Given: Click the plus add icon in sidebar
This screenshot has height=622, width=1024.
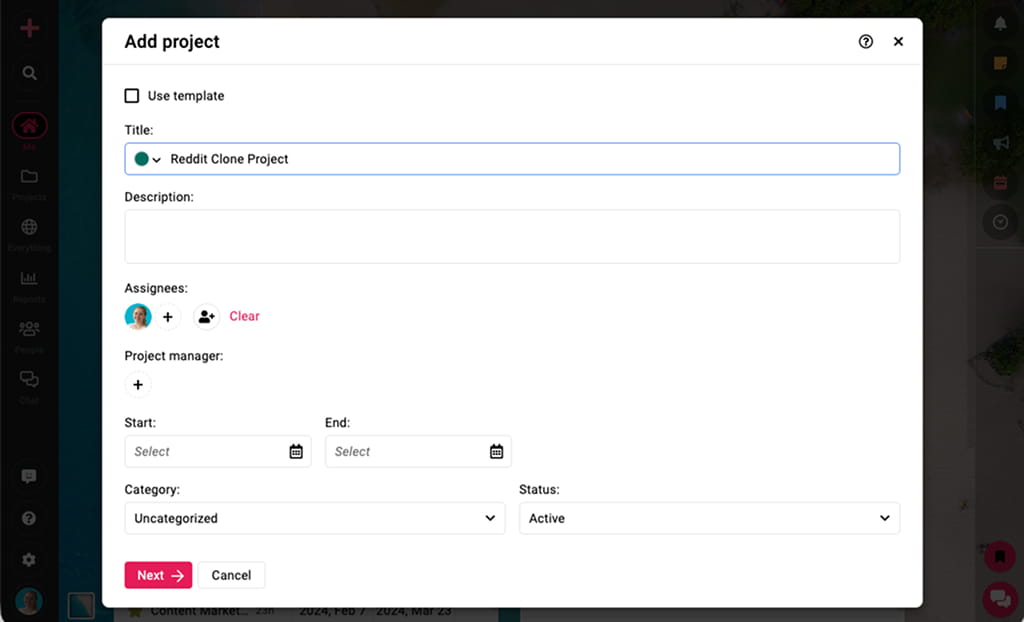Looking at the screenshot, I should [29, 29].
